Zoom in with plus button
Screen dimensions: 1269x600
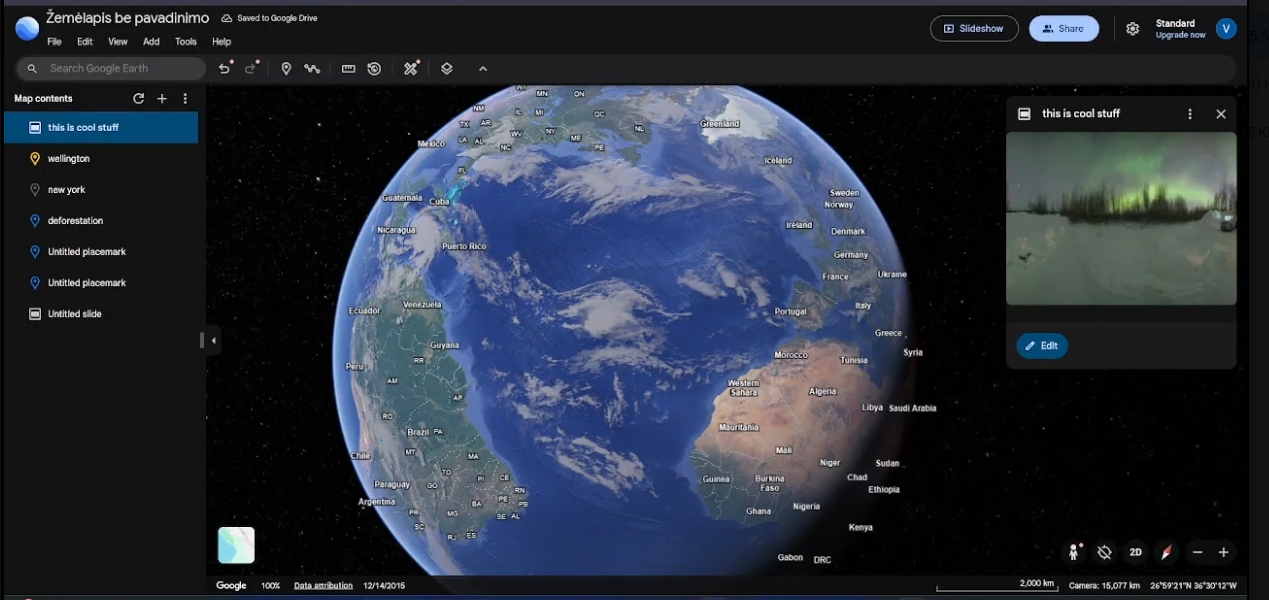[x=1223, y=552]
